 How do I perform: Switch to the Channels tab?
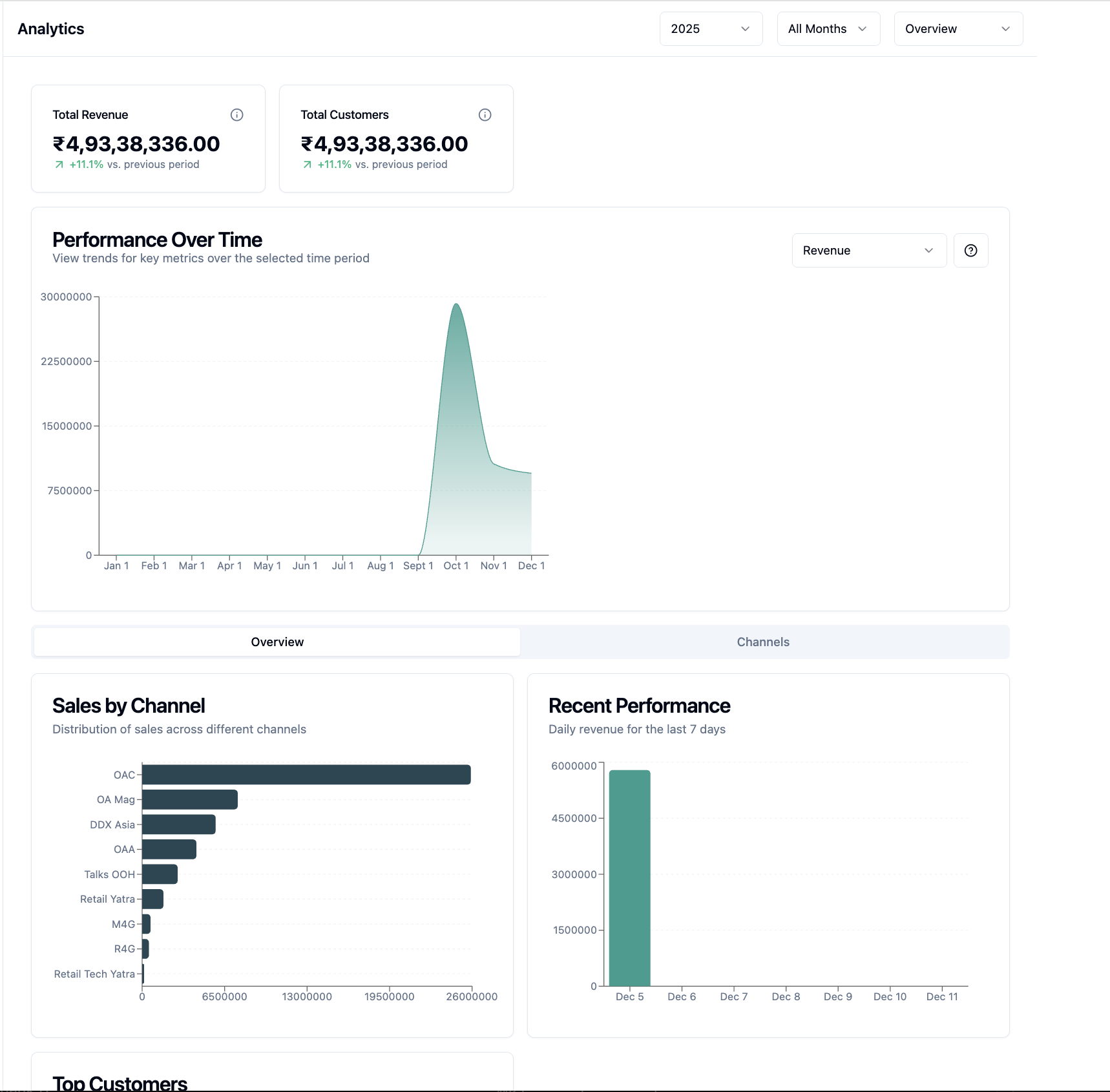(x=763, y=642)
